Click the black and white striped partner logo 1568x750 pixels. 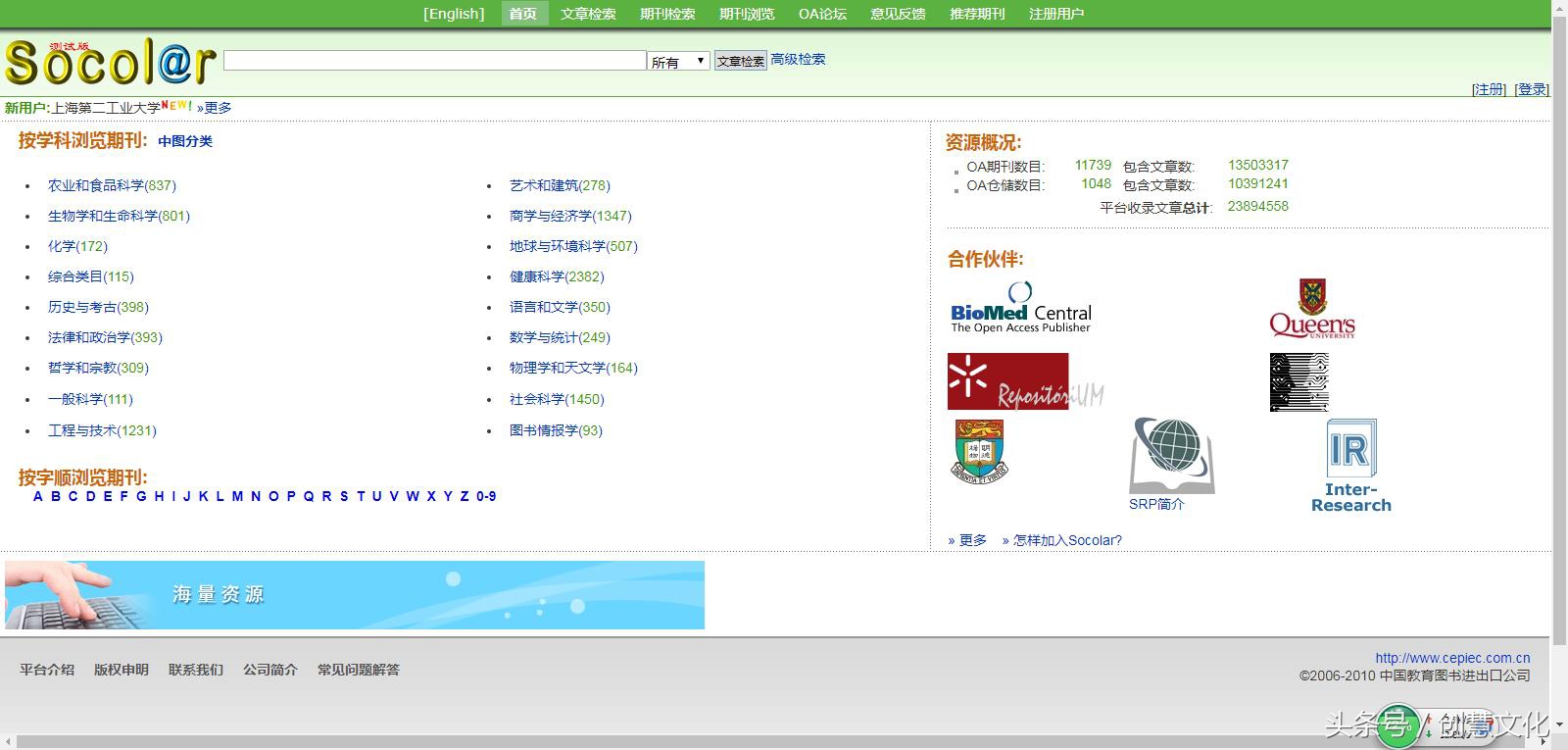pyautogui.click(x=1299, y=382)
